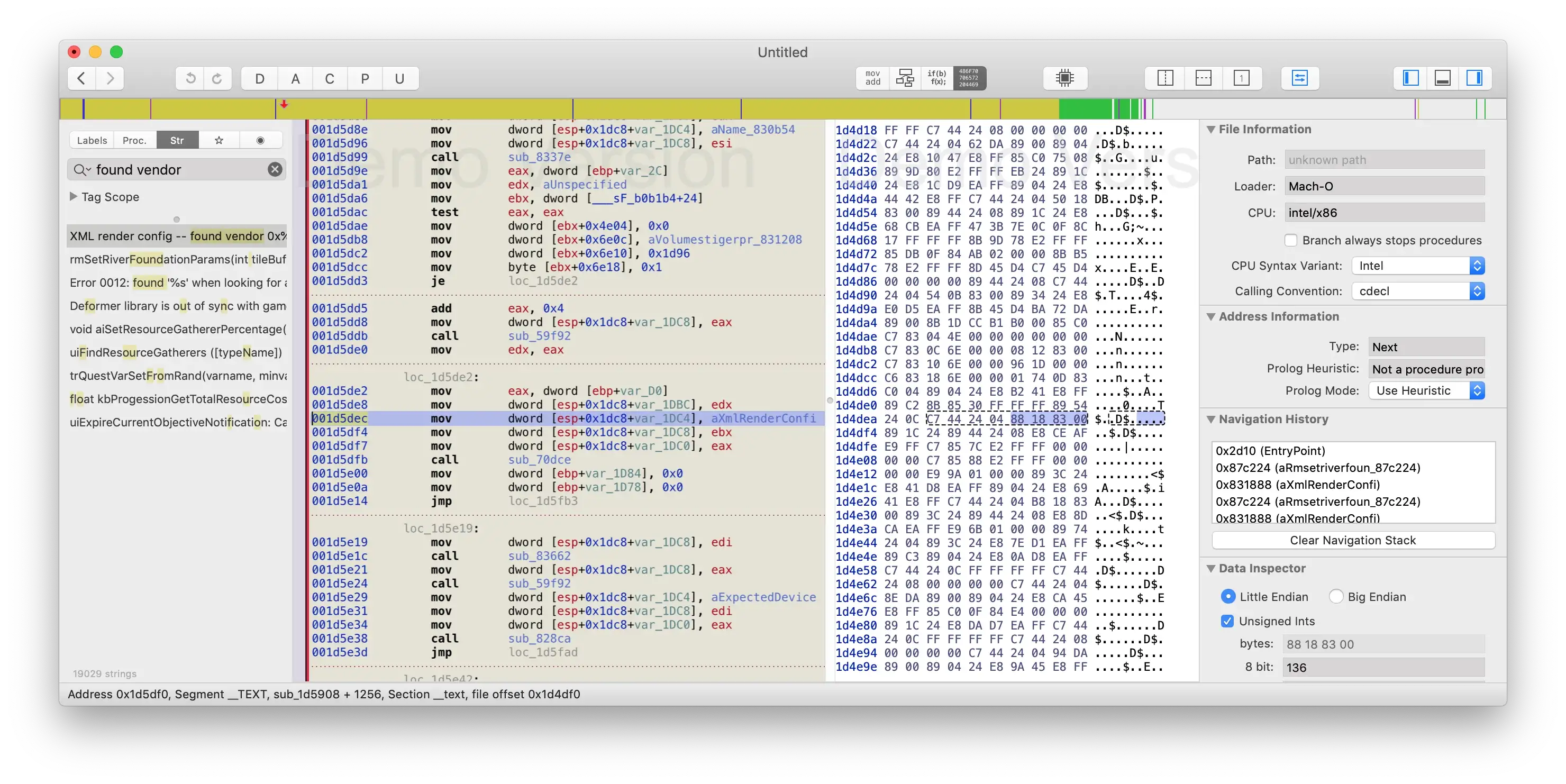This screenshot has width=1566, height=784.
Task: Open the Calling Convention dropdown
Action: coord(1418,291)
